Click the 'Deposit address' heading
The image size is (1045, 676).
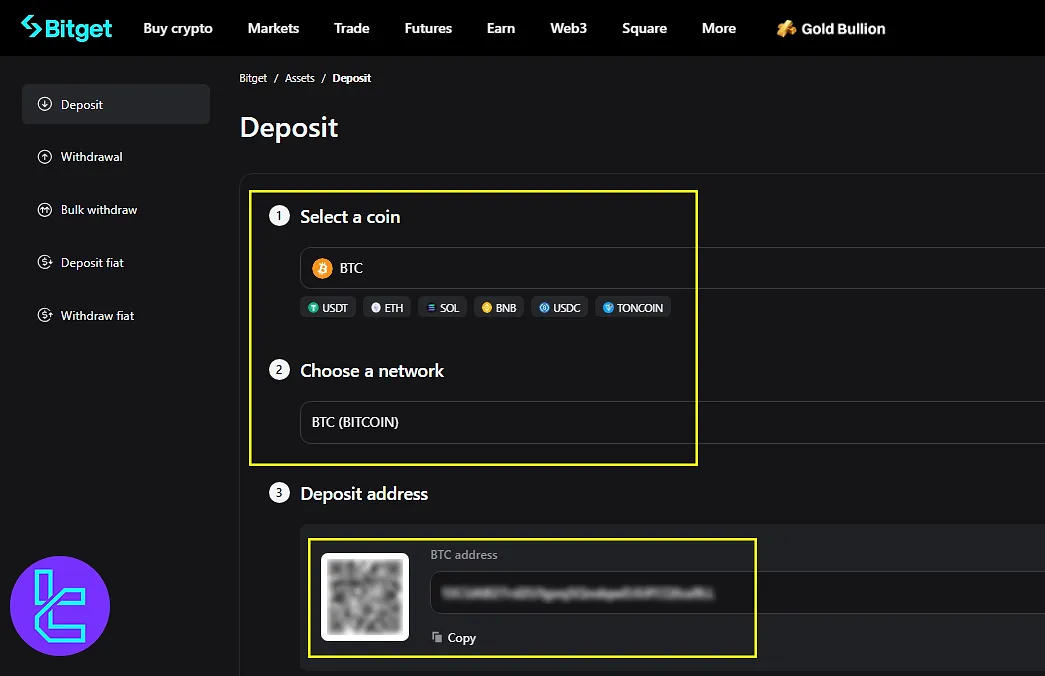(x=364, y=494)
